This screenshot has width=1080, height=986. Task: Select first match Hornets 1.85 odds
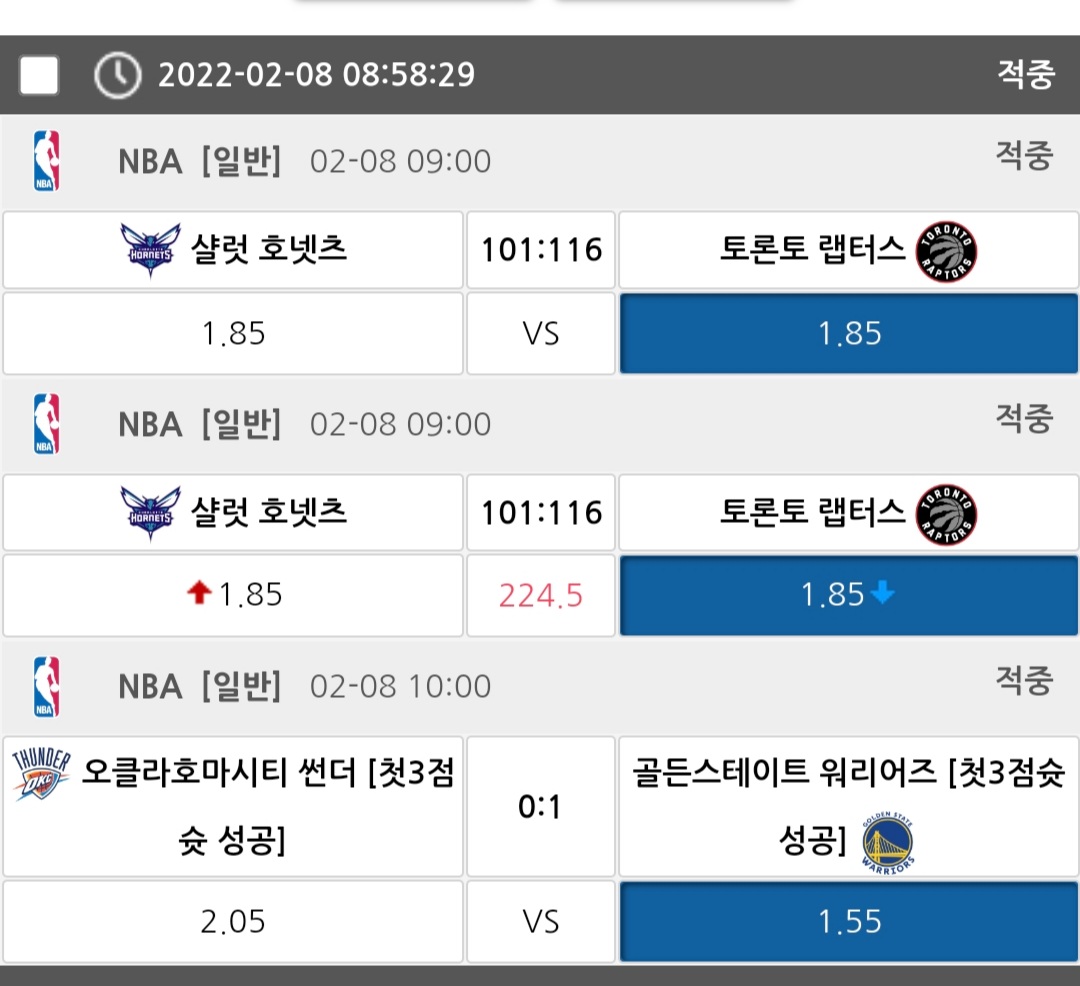pyautogui.click(x=233, y=333)
